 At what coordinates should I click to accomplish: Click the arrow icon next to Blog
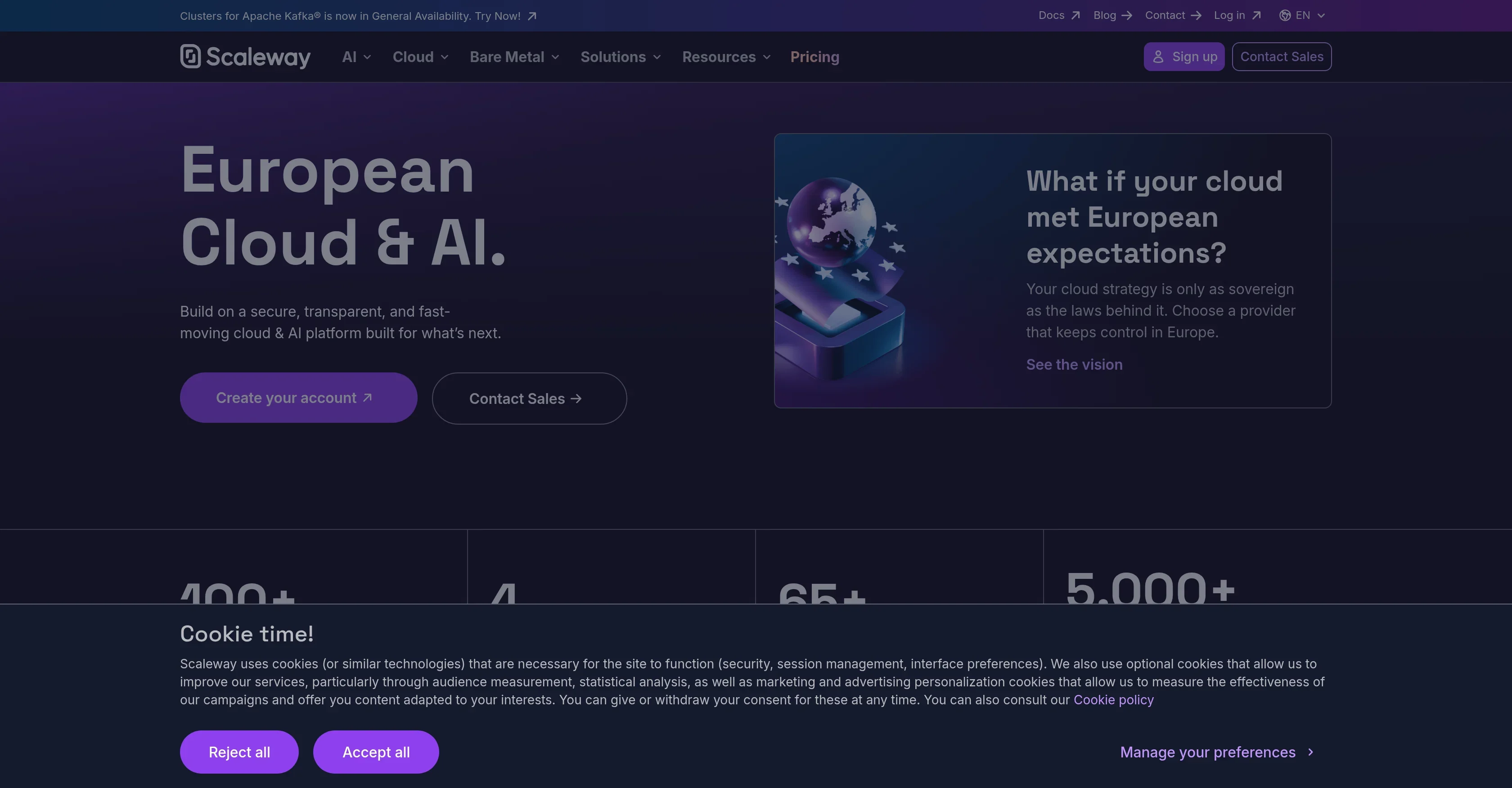[1126, 15]
